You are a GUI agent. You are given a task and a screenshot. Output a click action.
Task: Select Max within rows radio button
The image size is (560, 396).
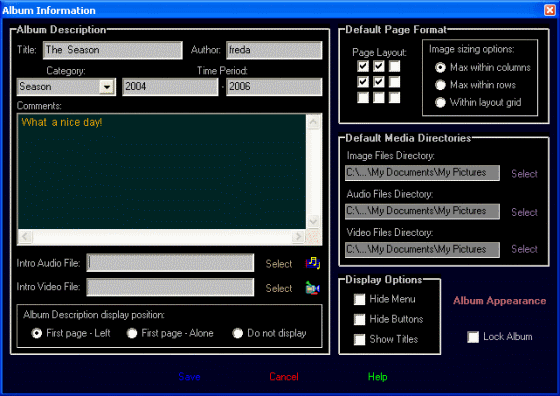440,85
